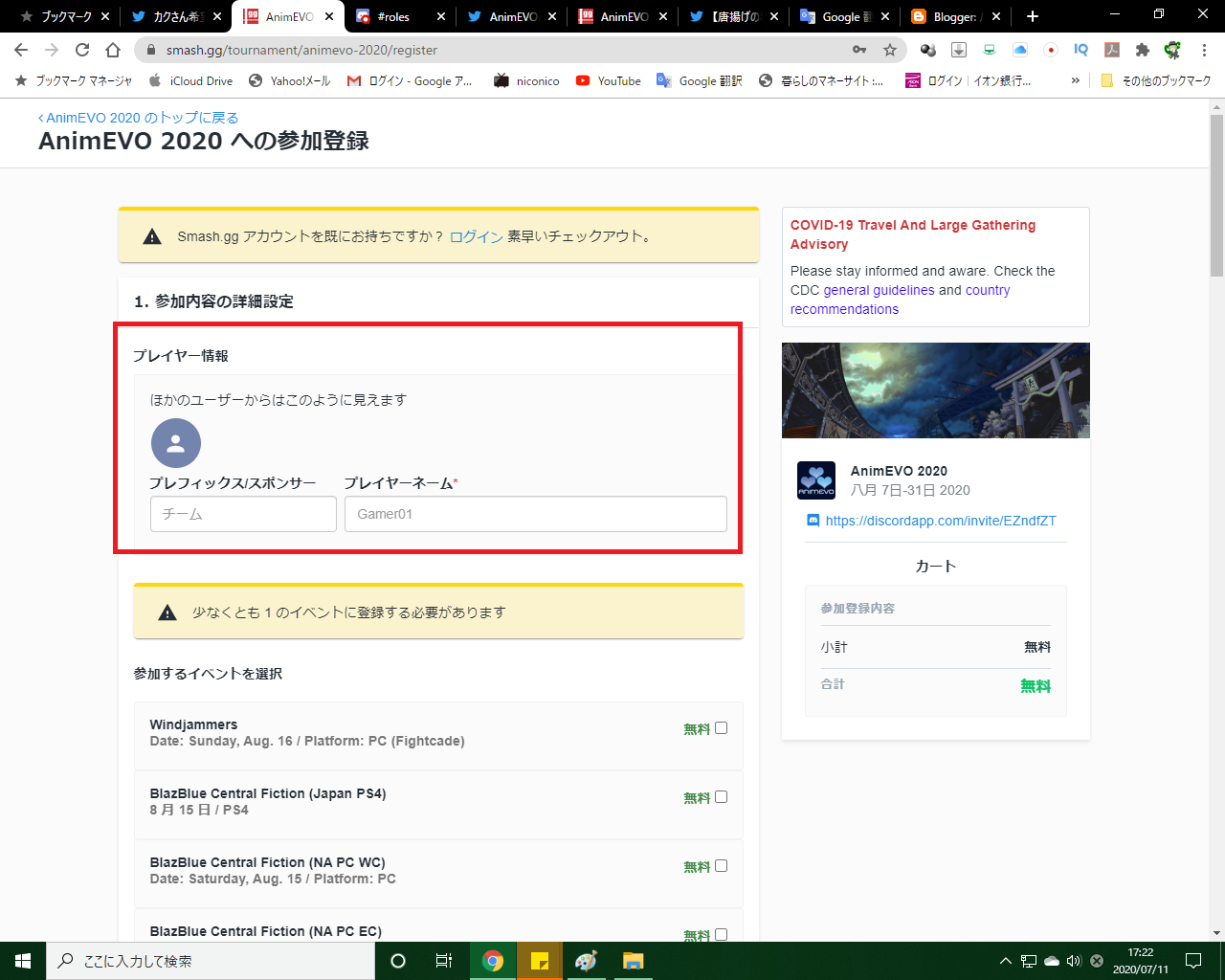1225x980 pixels.
Task: Click the browser address bar
Action: click(x=498, y=50)
